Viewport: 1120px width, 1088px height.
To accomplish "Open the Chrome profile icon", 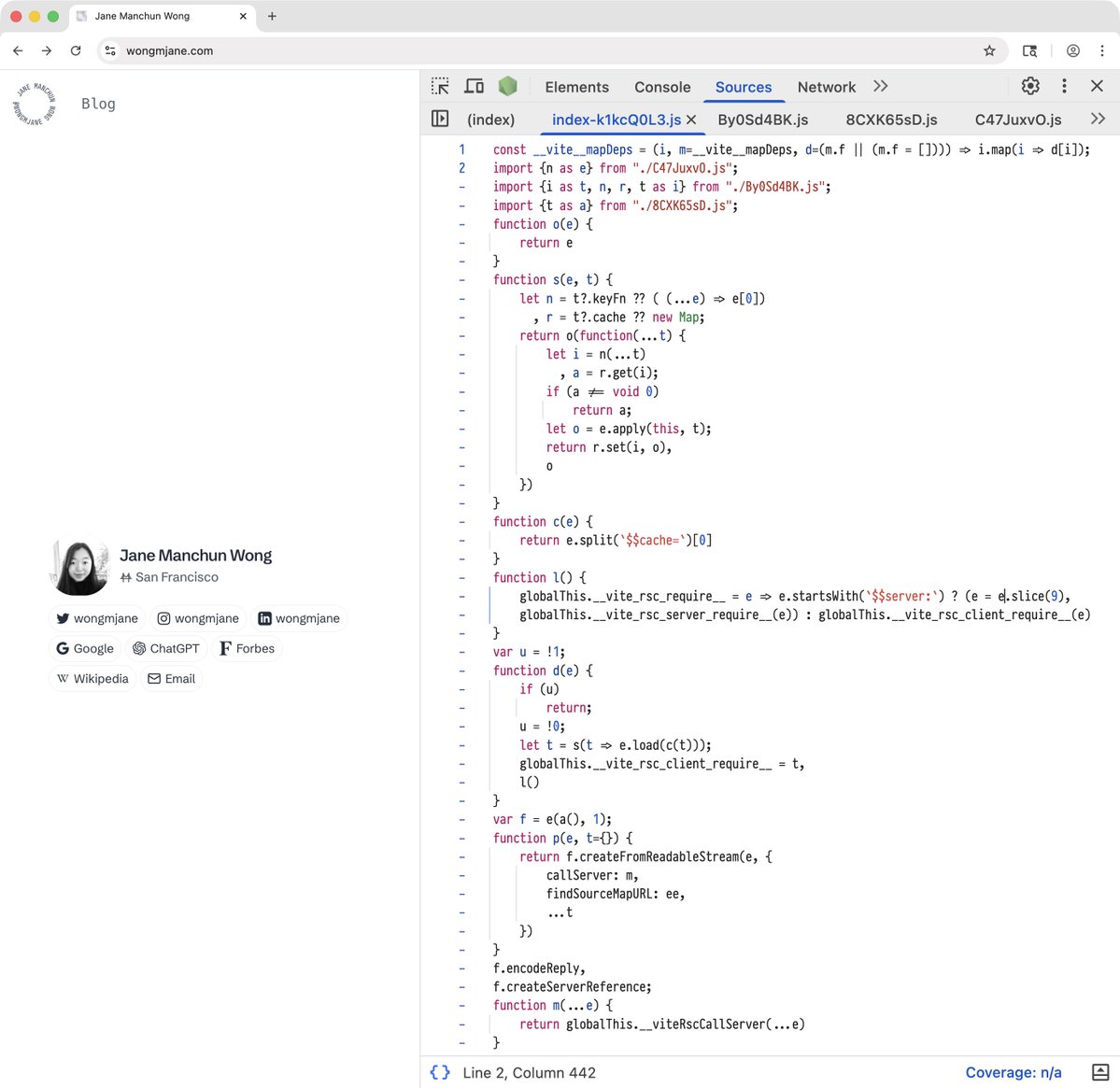I will pos(1073,50).
